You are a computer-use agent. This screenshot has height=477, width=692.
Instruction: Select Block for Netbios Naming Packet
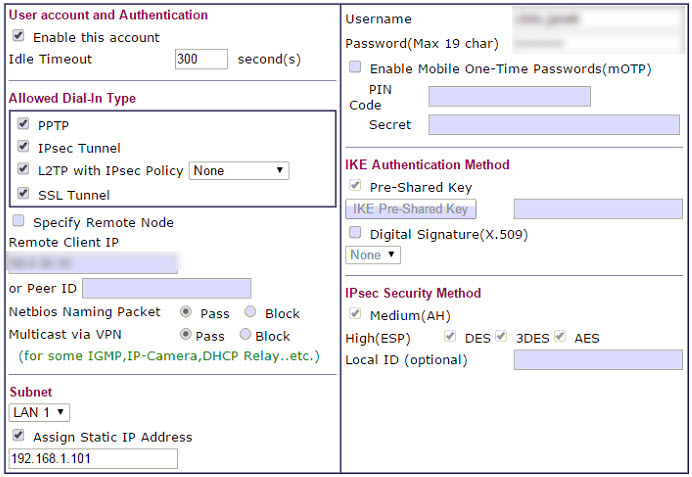coord(251,312)
